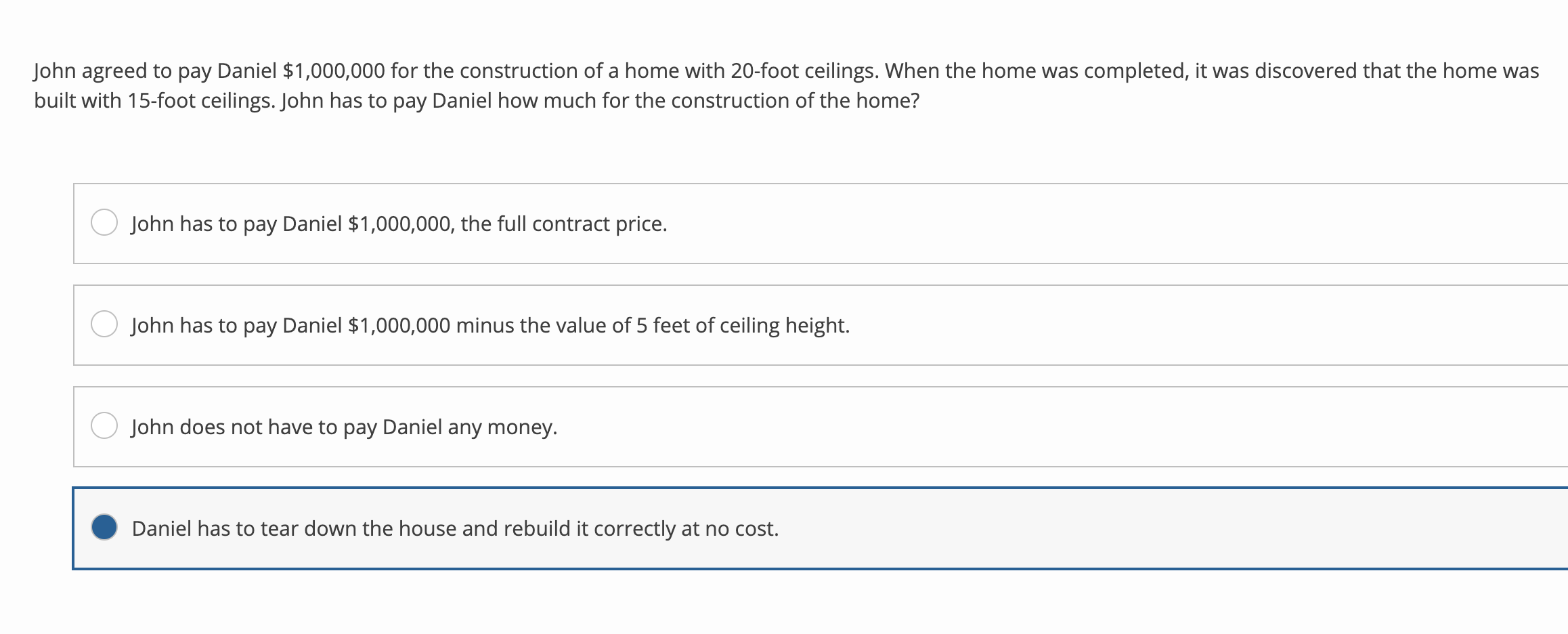
Task: Select the "full contract price" radio button
Action: pyautogui.click(x=105, y=221)
